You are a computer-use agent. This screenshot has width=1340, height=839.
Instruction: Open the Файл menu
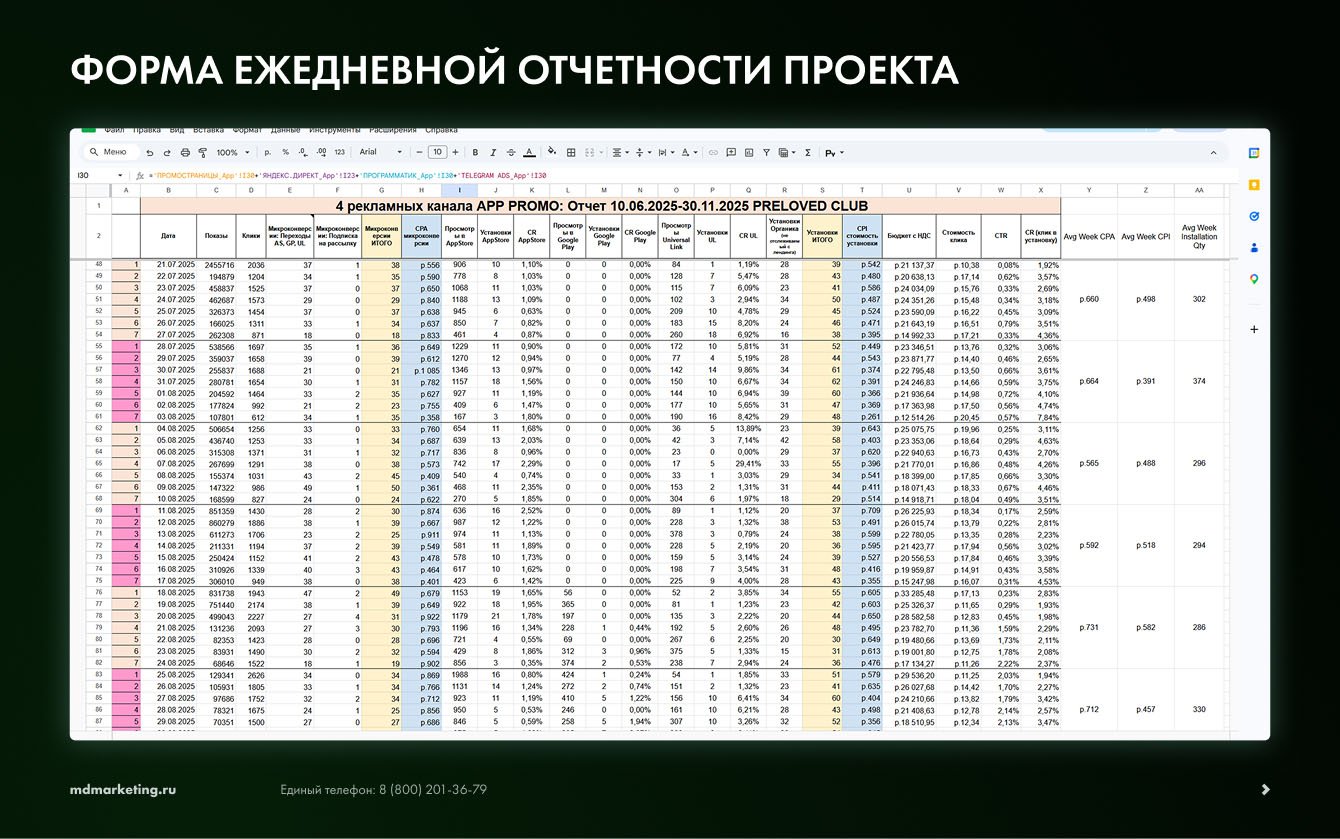point(114,130)
